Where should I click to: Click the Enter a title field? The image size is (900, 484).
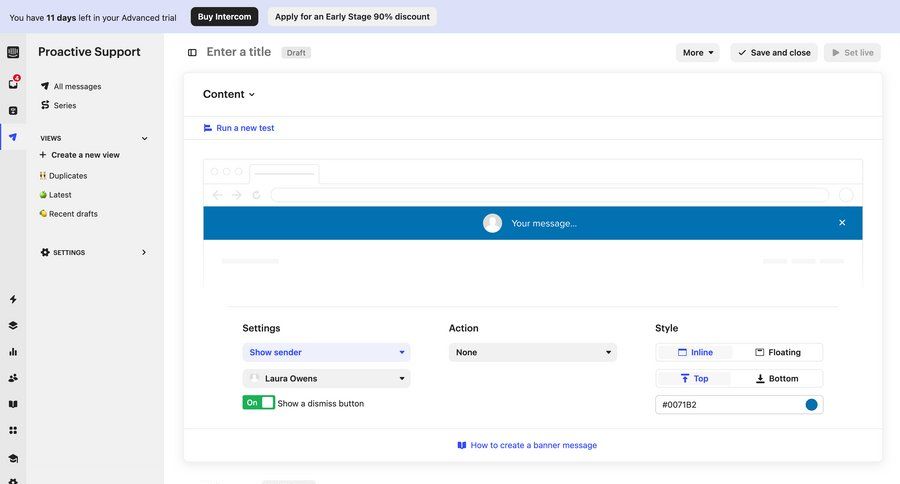[238, 52]
